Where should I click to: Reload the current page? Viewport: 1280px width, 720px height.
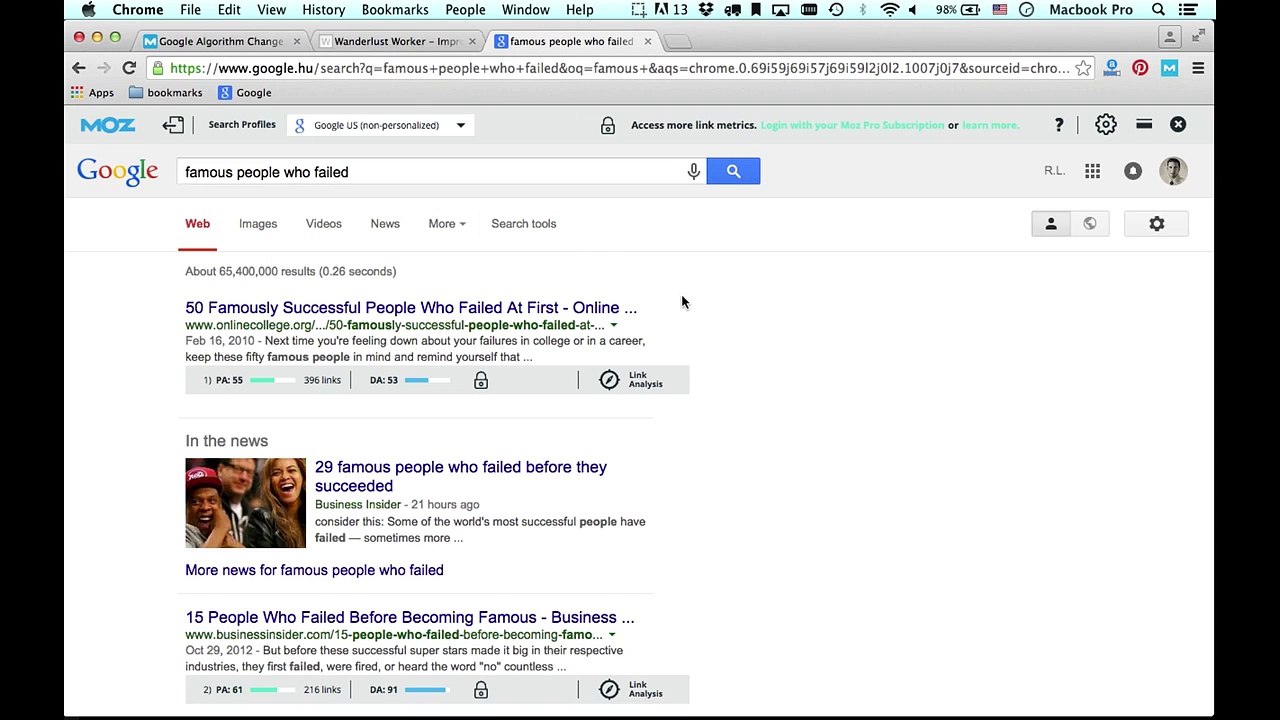(x=129, y=68)
